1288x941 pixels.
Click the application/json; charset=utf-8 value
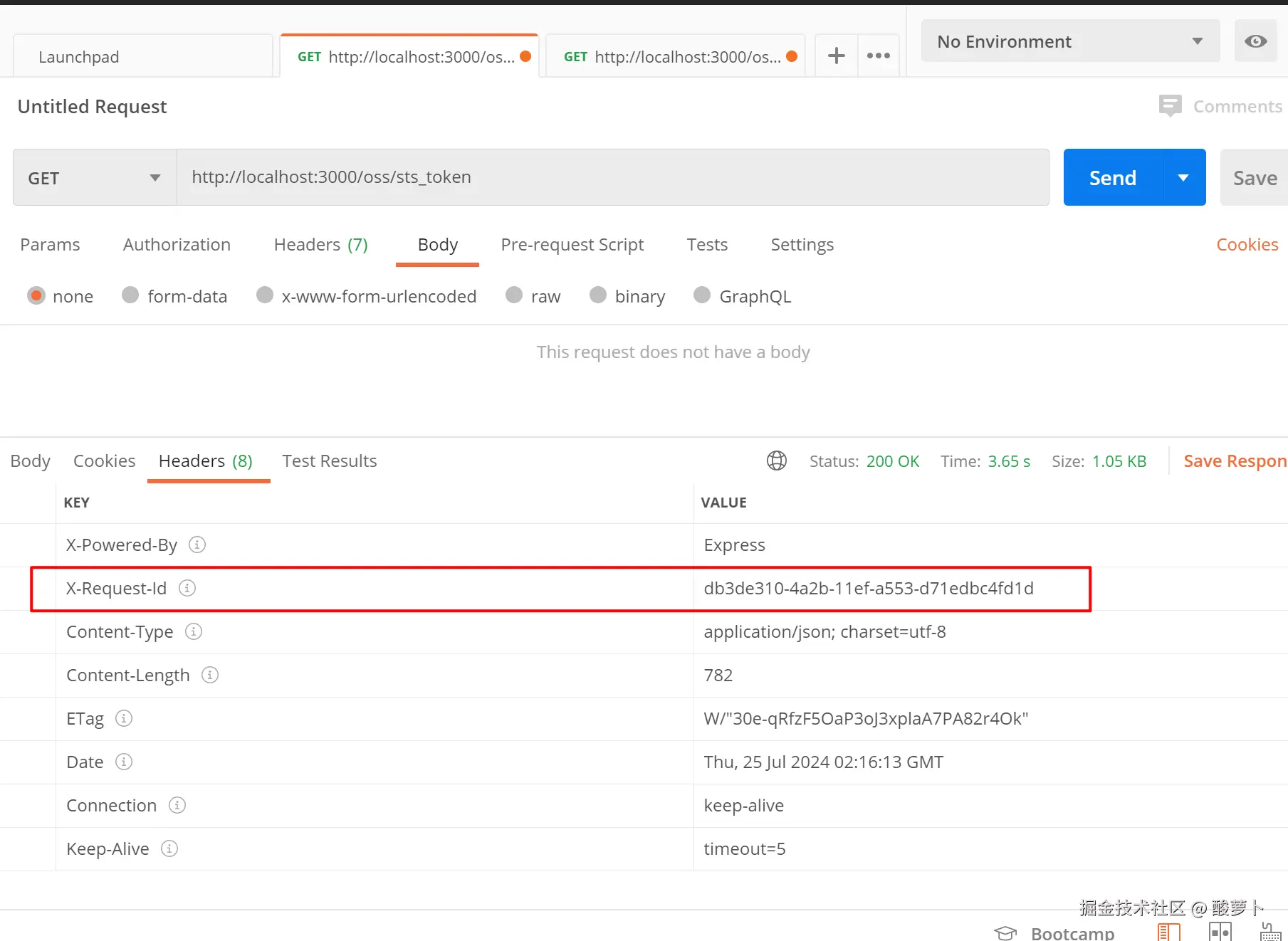(x=824, y=632)
